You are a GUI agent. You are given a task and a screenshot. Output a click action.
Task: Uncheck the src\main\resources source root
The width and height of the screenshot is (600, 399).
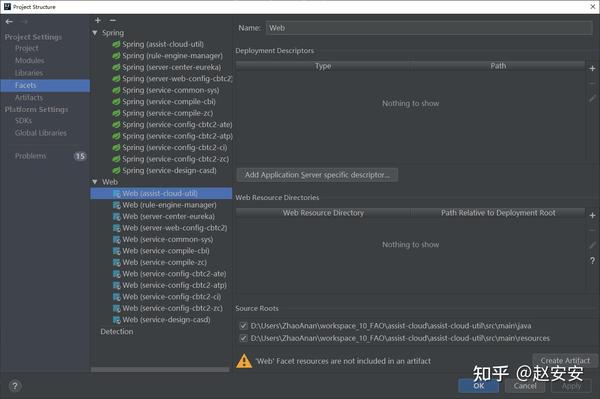tap(243, 338)
